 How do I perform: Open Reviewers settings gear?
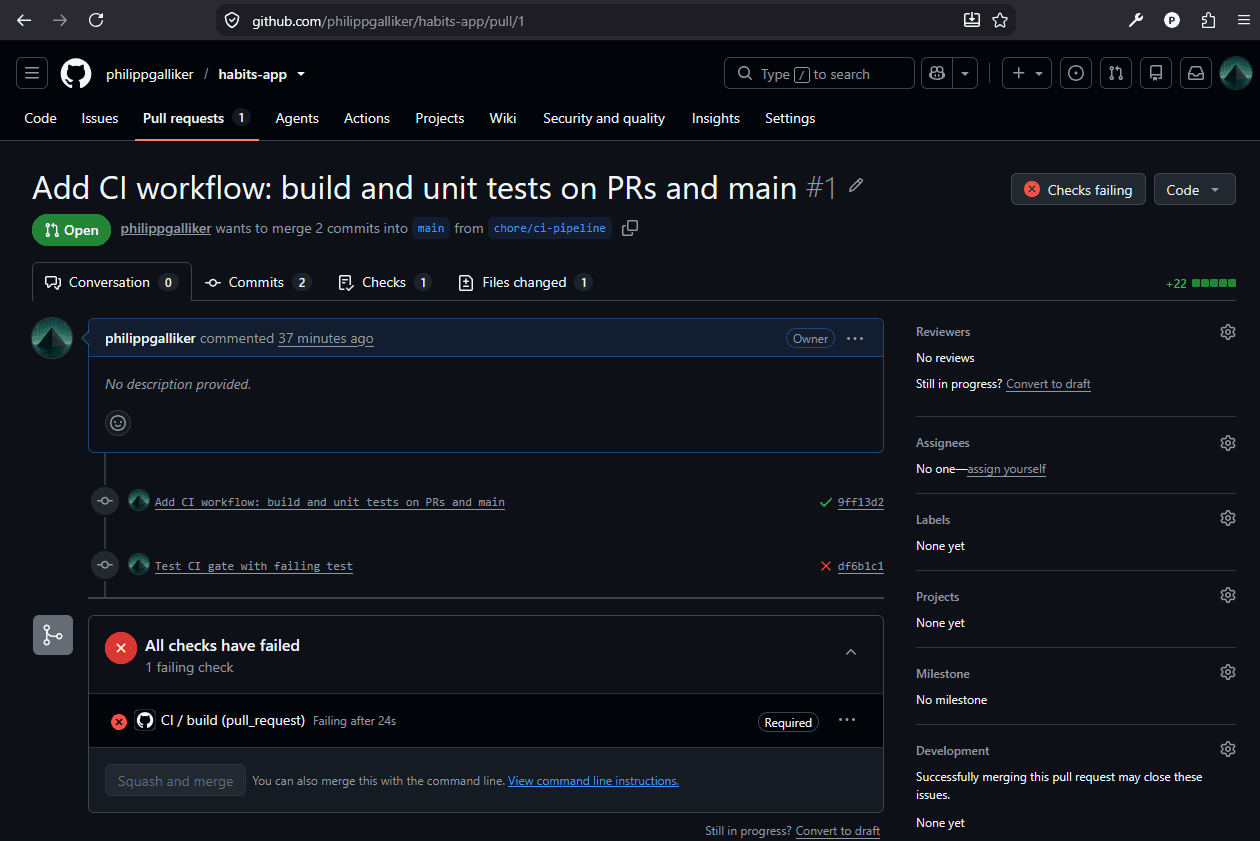click(x=1228, y=332)
